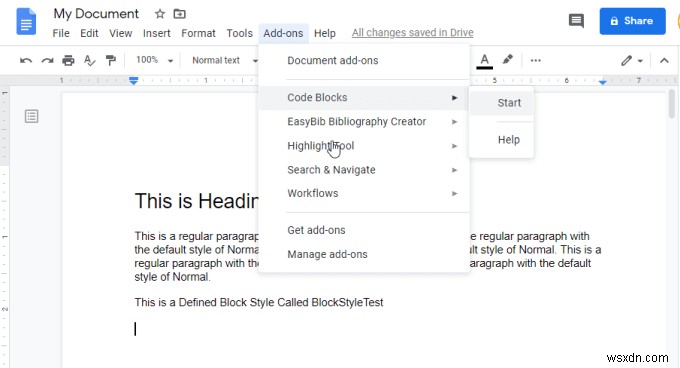Change text color with the A icon
This screenshot has width=680, height=368.
click(x=484, y=61)
